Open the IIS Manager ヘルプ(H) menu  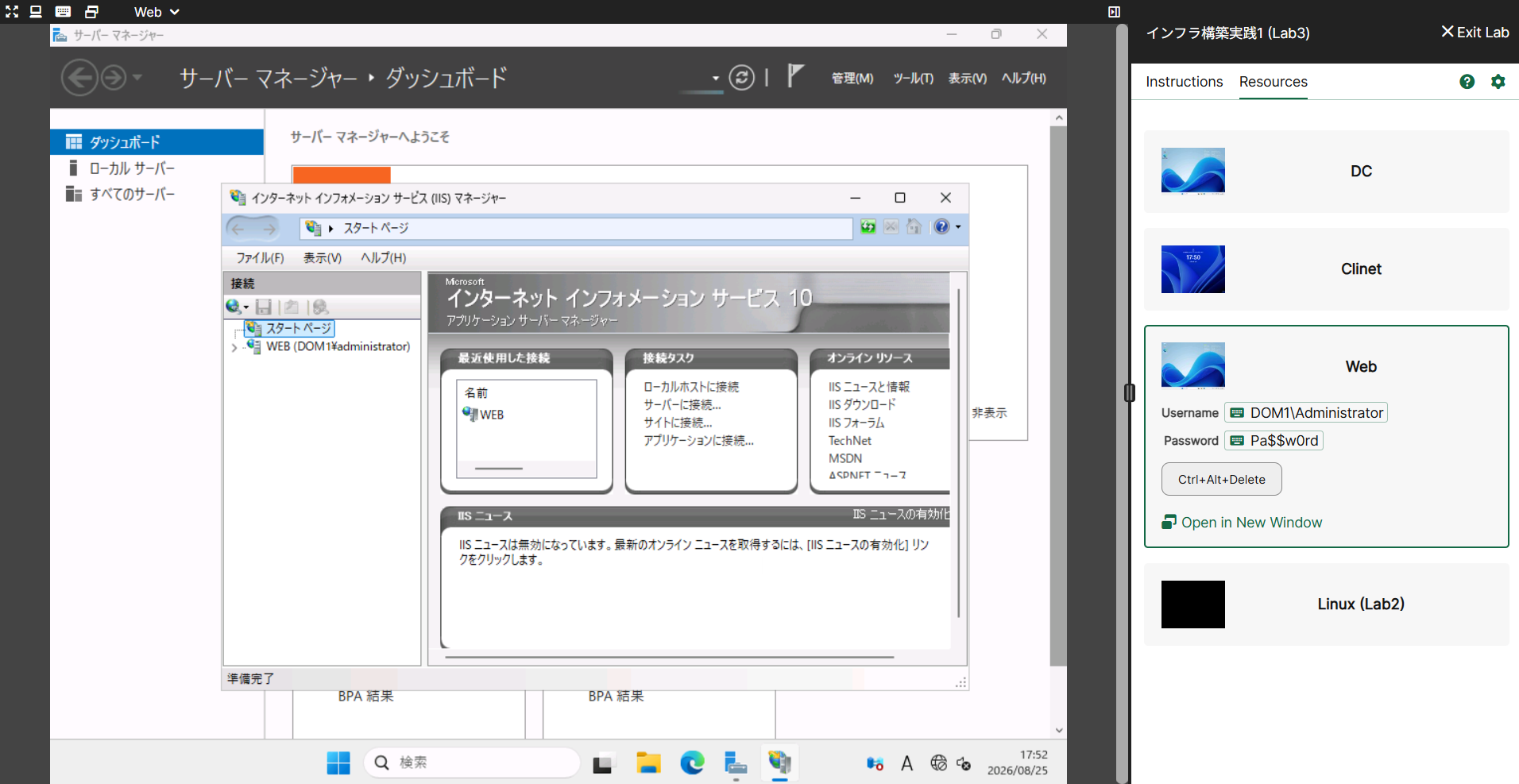[x=383, y=257]
